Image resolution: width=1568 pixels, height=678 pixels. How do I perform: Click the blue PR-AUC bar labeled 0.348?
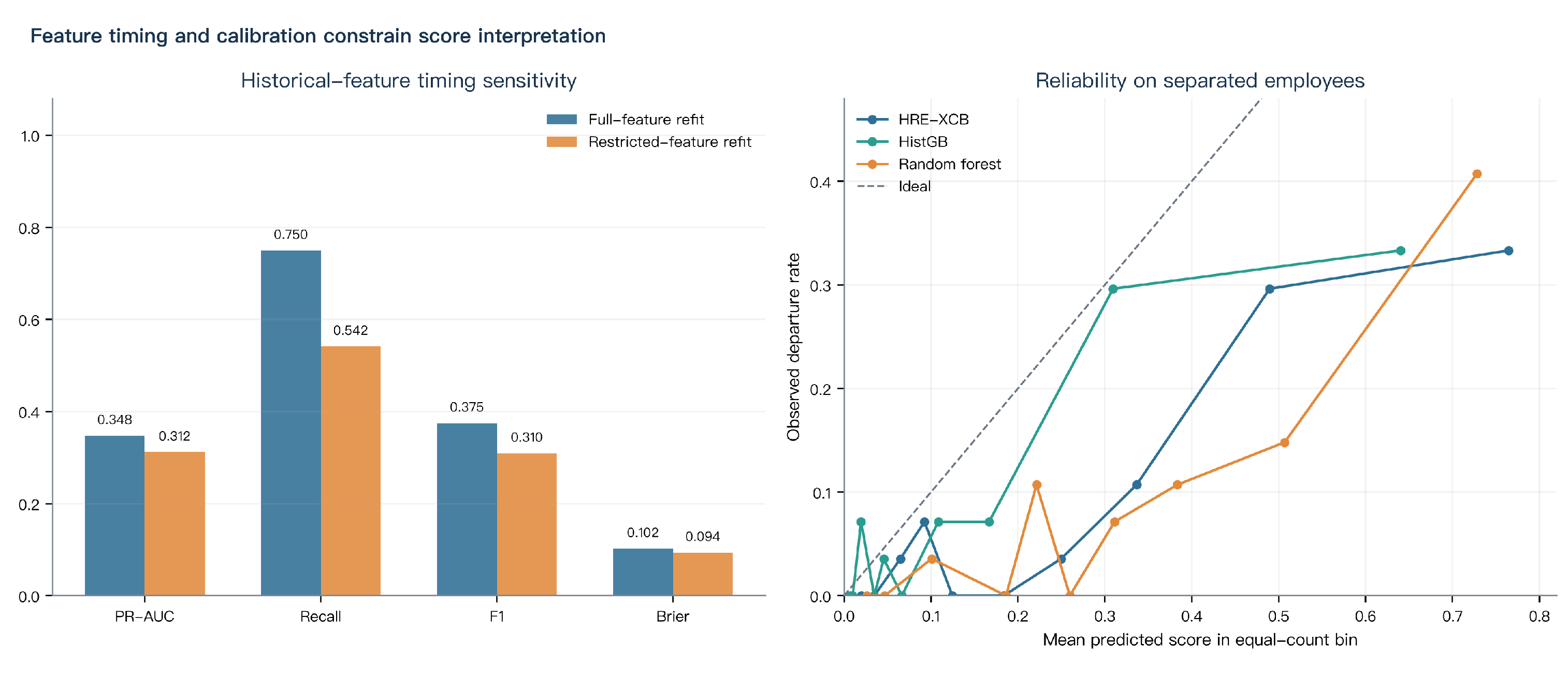click(x=114, y=515)
